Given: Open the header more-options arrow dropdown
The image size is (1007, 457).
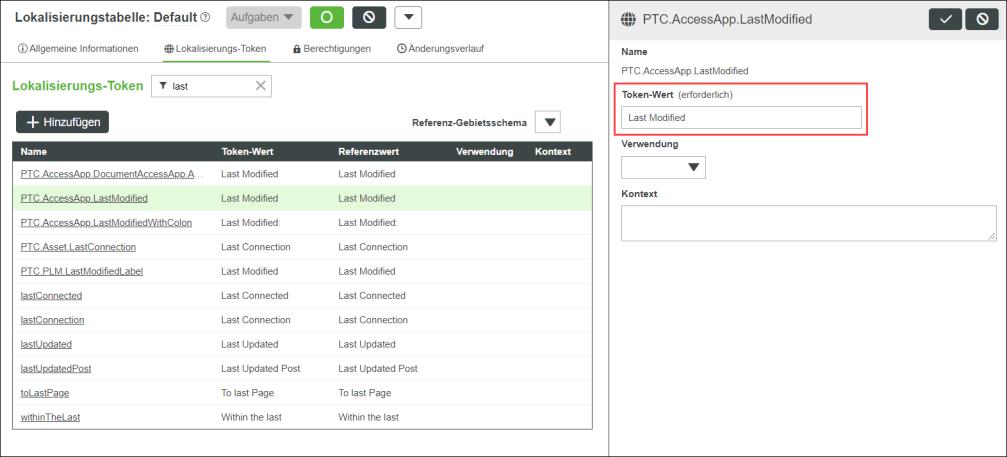Looking at the screenshot, I should tap(408, 17).
